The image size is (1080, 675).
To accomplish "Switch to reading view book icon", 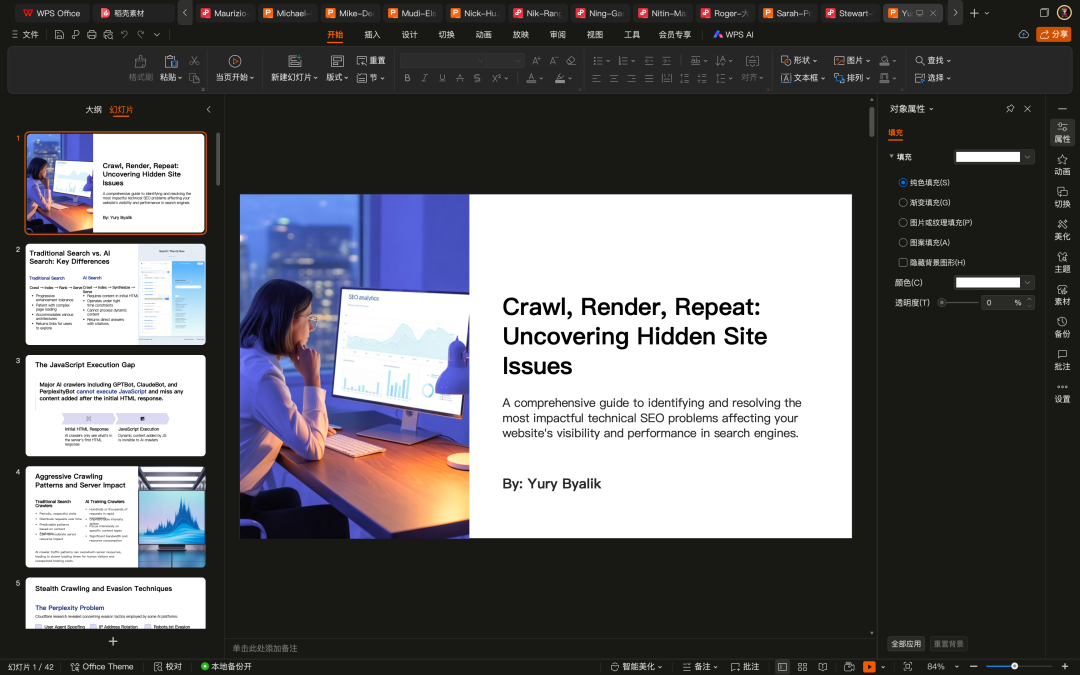I will click(822, 667).
